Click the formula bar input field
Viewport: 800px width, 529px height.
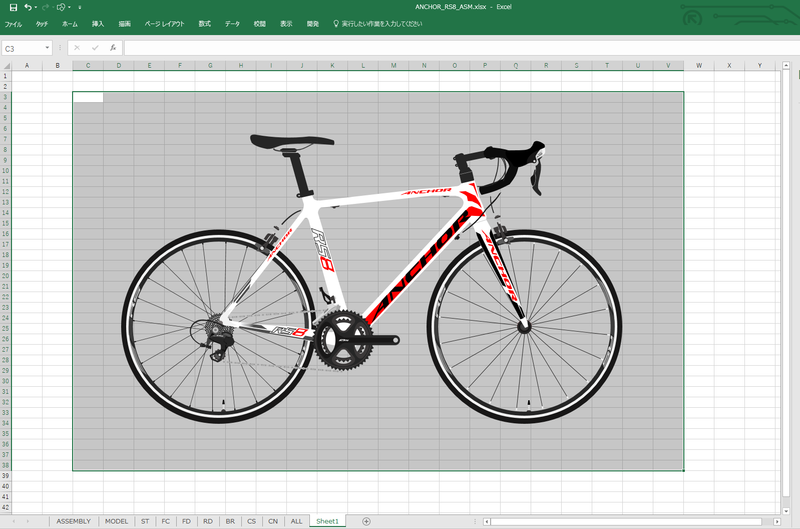pos(461,48)
